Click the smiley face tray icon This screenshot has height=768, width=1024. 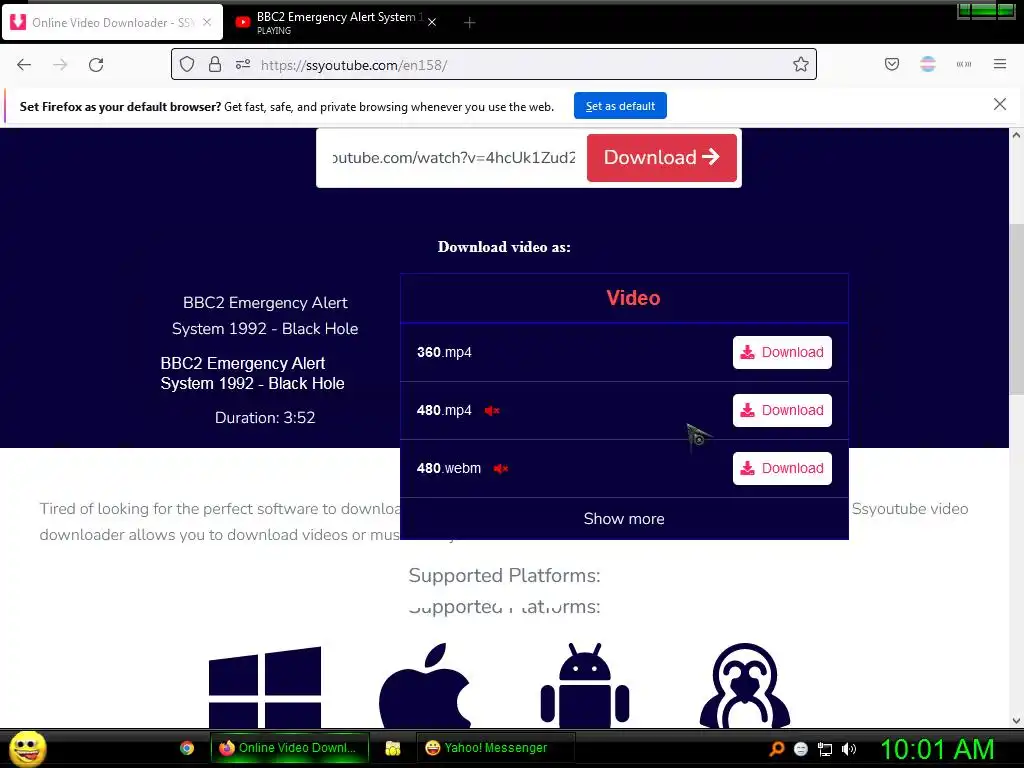(801, 749)
